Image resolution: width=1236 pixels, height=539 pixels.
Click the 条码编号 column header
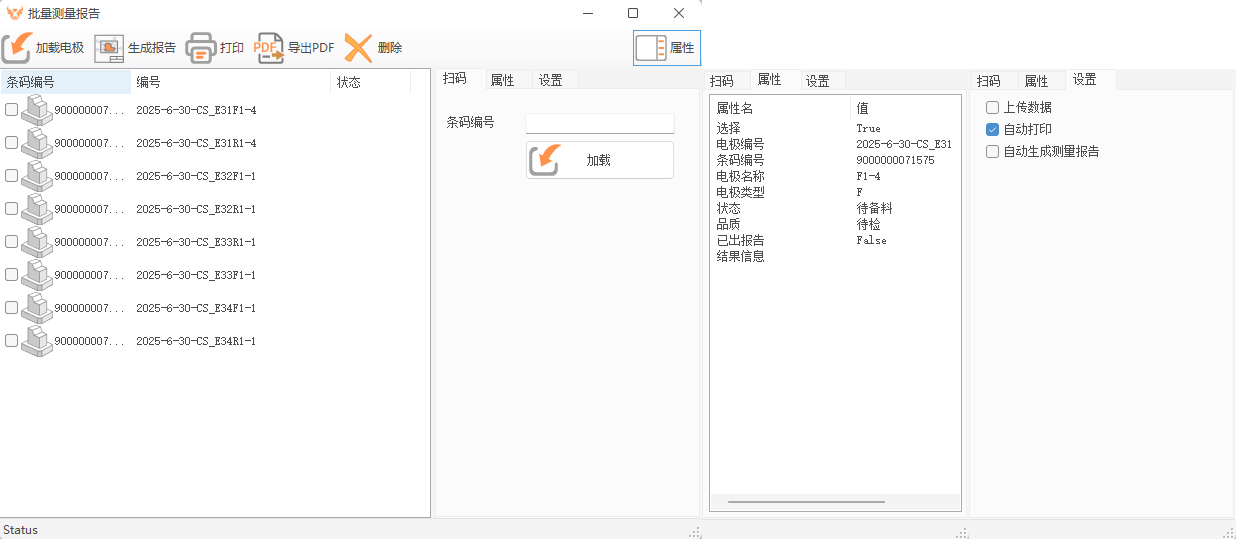pyautogui.click(x=65, y=82)
